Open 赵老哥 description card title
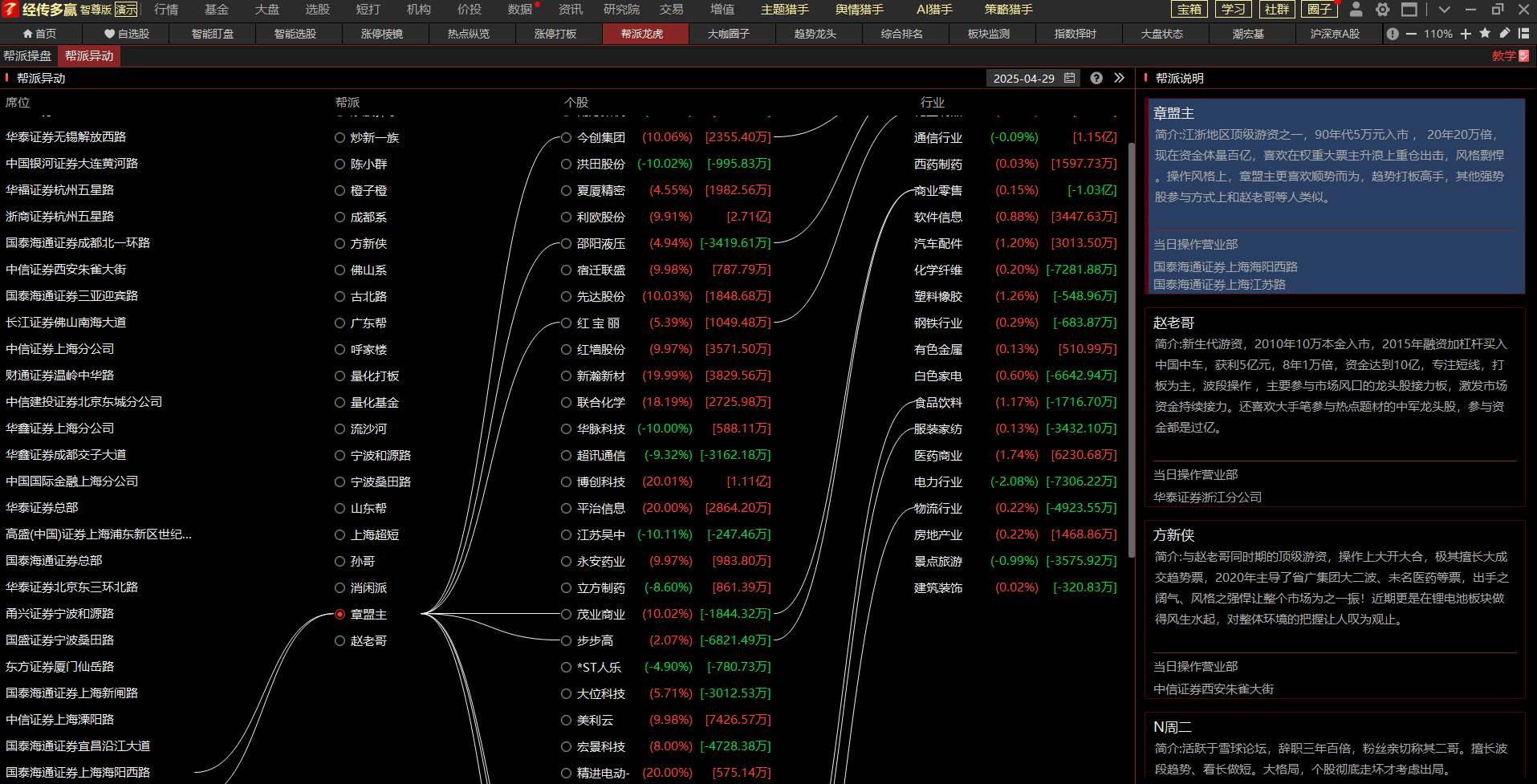Image resolution: width=1537 pixels, height=784 pixels. coord(1174,323)
